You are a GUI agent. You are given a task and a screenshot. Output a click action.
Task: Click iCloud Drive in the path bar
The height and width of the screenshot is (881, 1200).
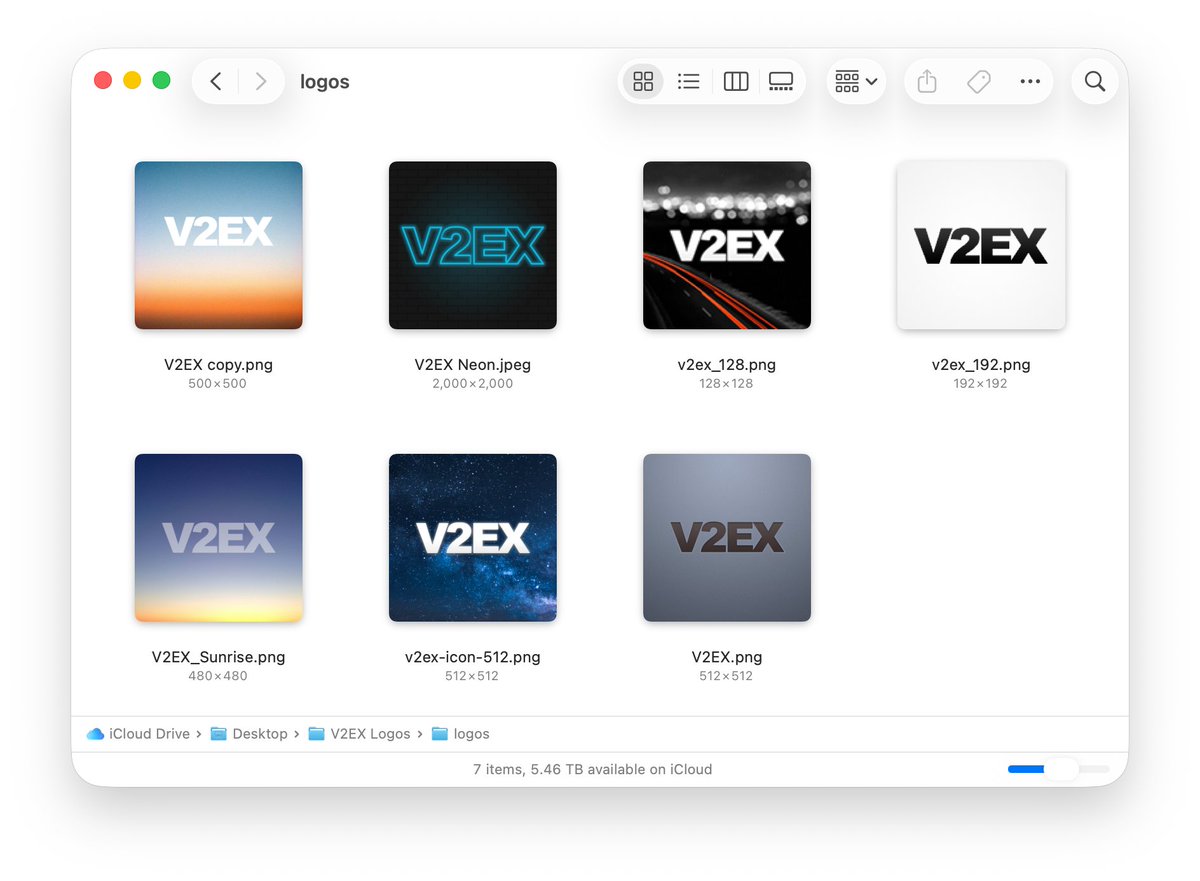tap(139, 734)
